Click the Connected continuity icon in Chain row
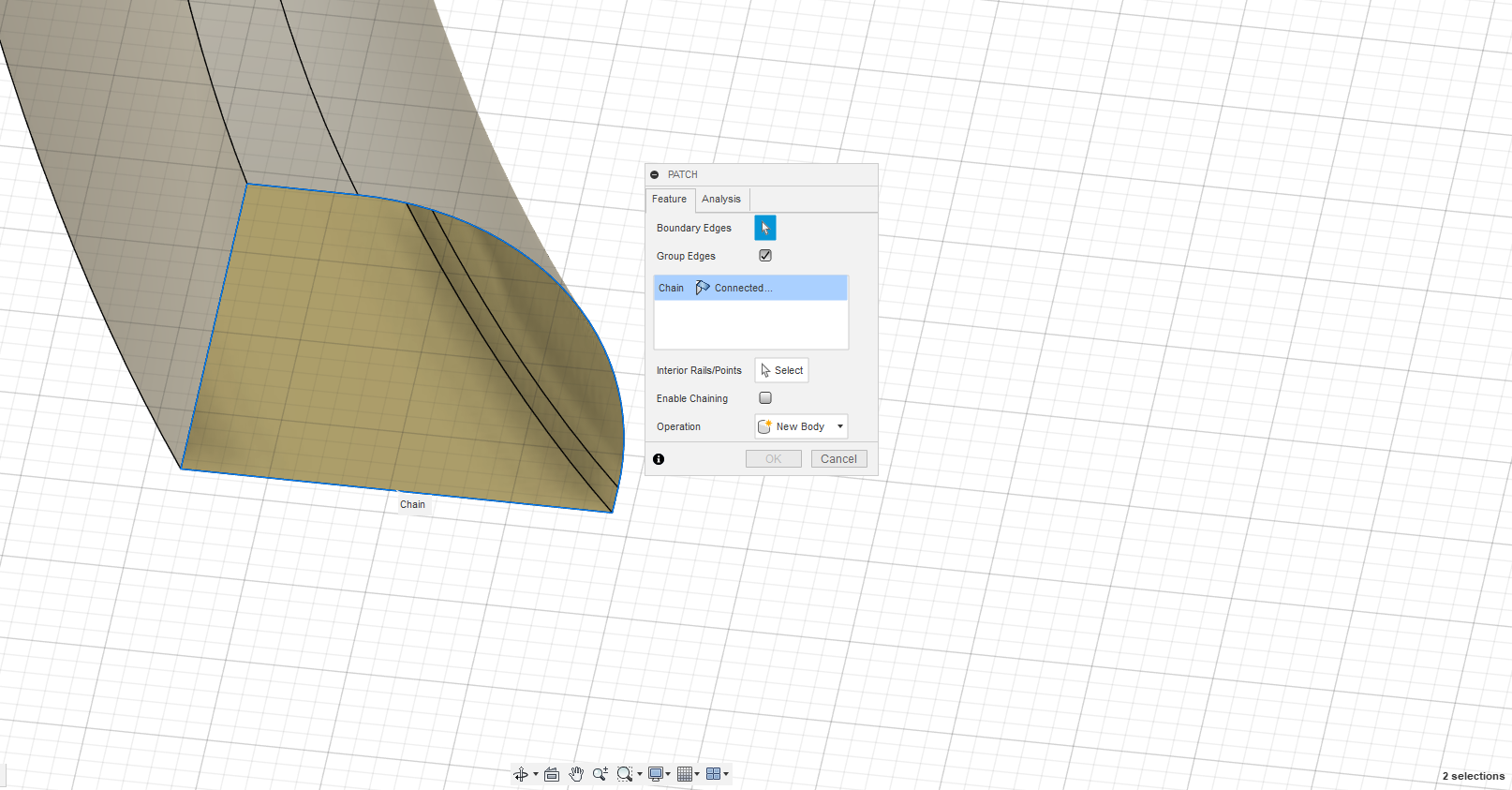This screenshot has height=790, width=1512. 703,288
